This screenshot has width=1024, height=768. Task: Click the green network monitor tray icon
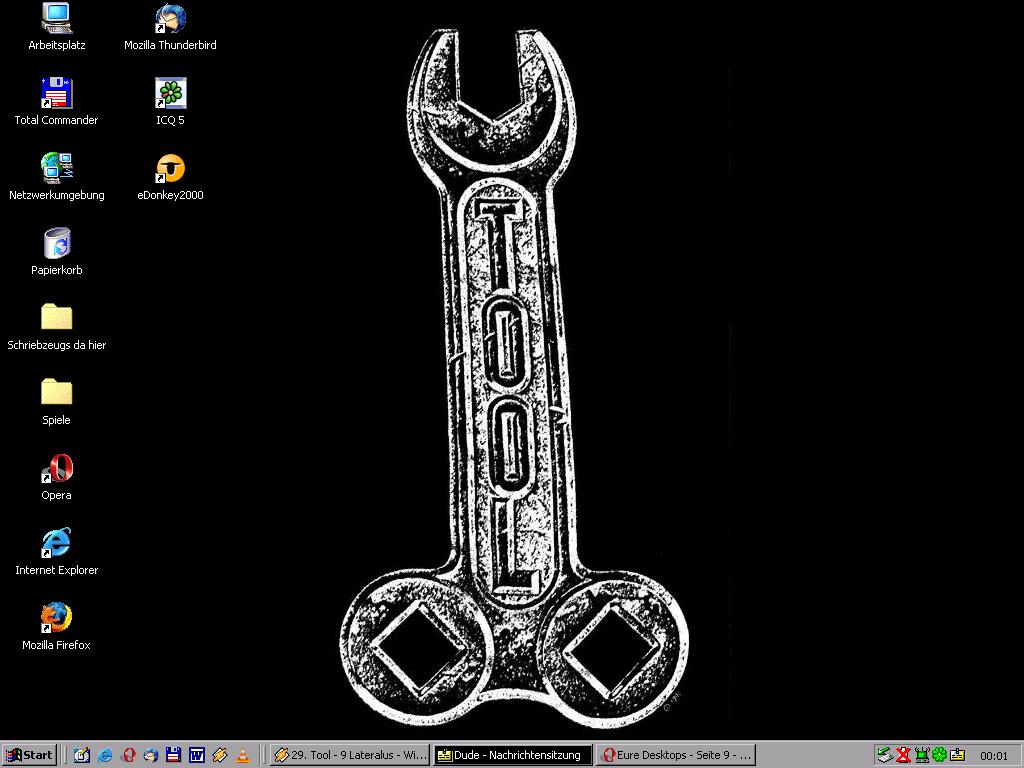tap(921, 755)
